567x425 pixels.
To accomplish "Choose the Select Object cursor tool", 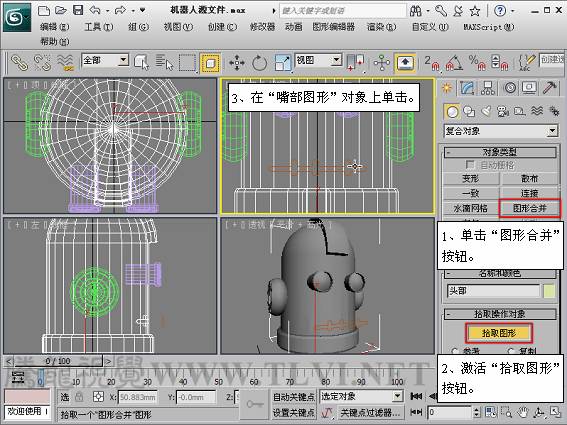I will point(141,63).
